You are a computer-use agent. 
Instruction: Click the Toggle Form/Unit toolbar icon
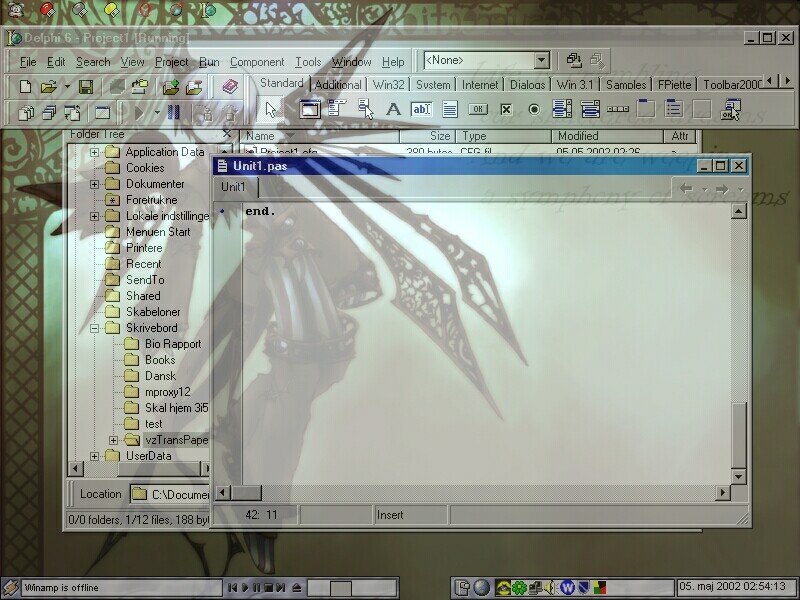pyautogui.click(x=72, y=112)
